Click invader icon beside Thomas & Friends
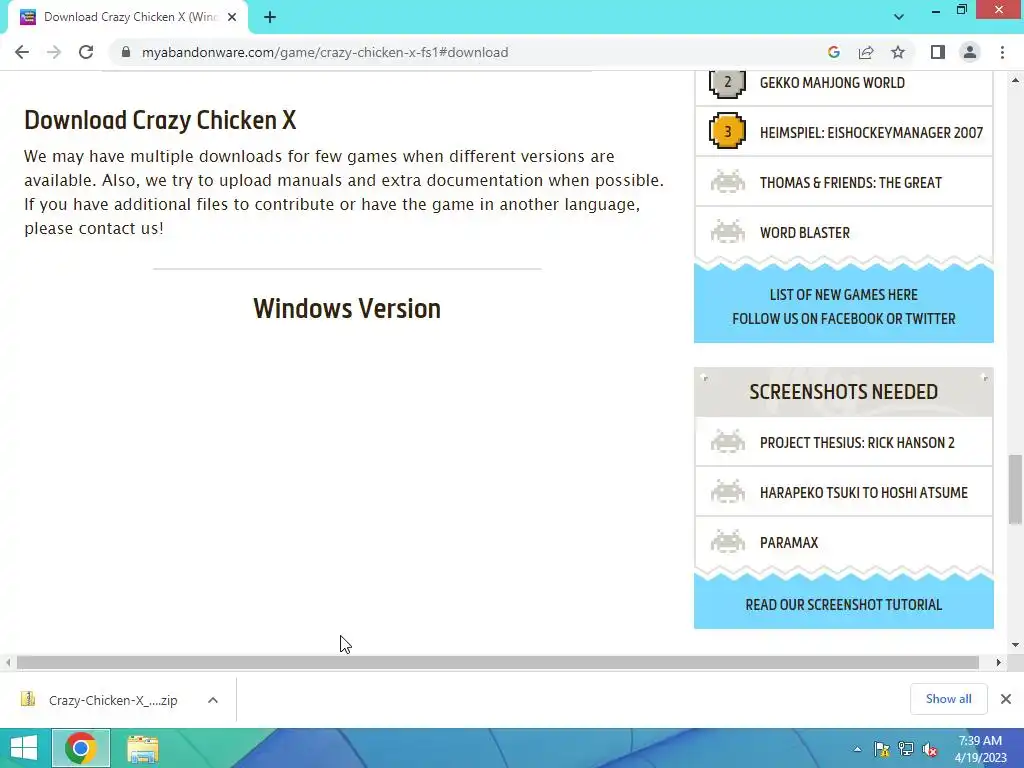 pos(728,182)
